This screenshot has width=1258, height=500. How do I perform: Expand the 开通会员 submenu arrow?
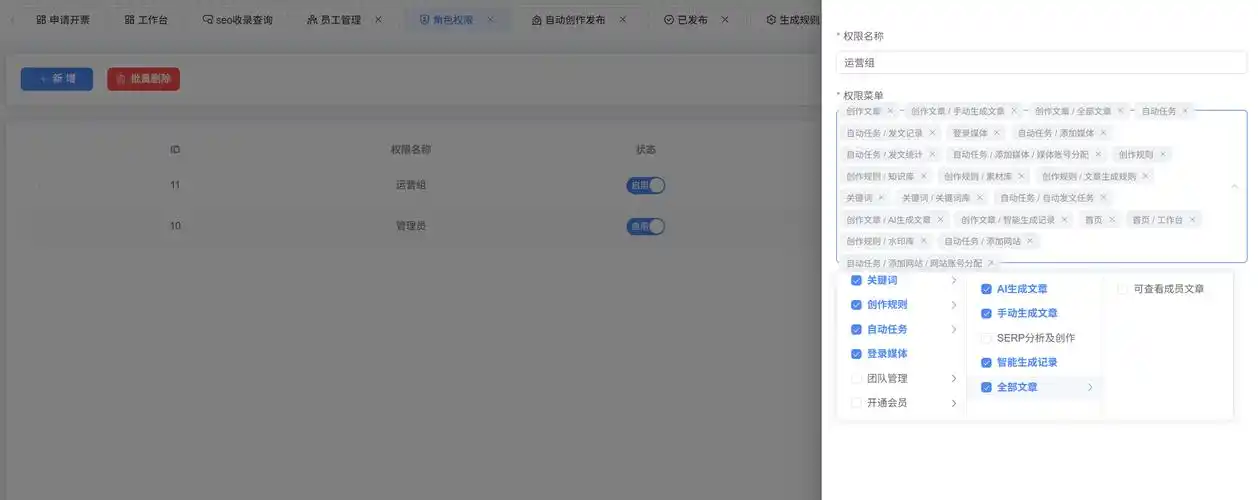[x=954, y=403]
